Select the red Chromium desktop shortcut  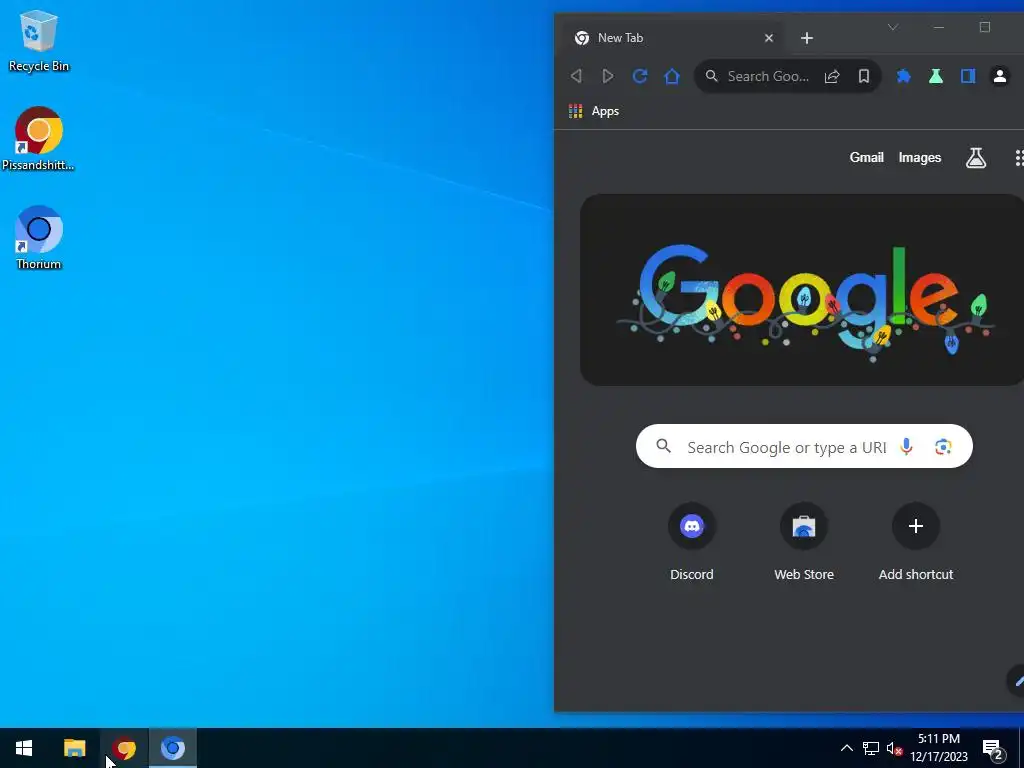point(39,139)
